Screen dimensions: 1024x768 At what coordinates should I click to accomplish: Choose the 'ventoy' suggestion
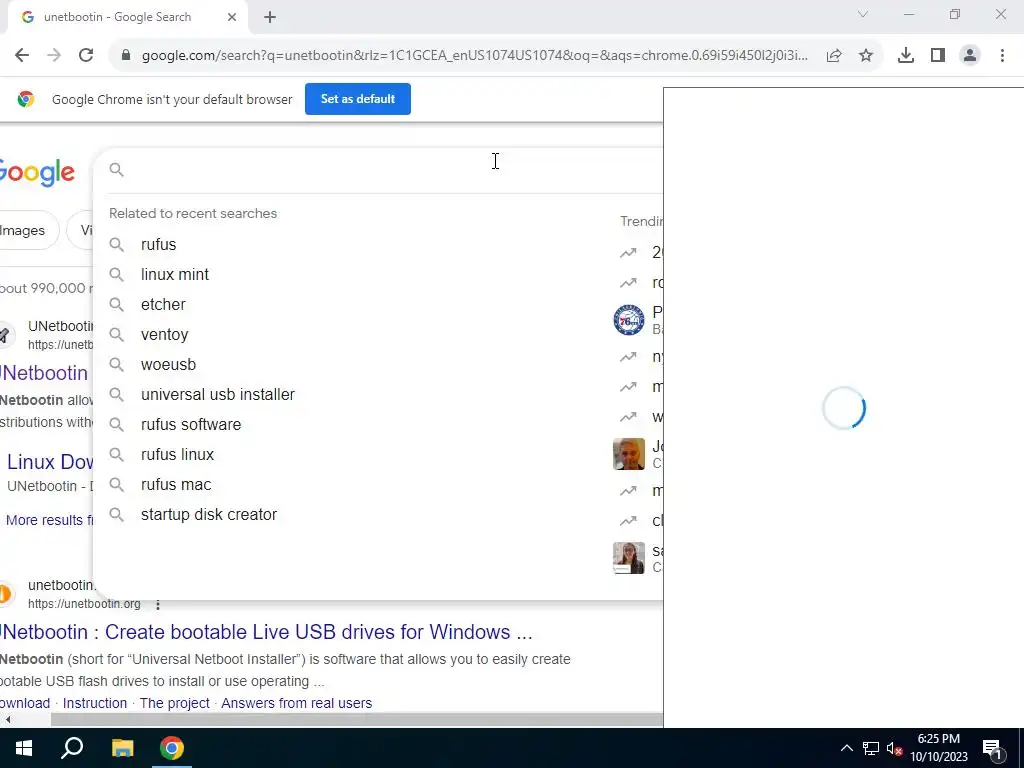click(165, 334)
